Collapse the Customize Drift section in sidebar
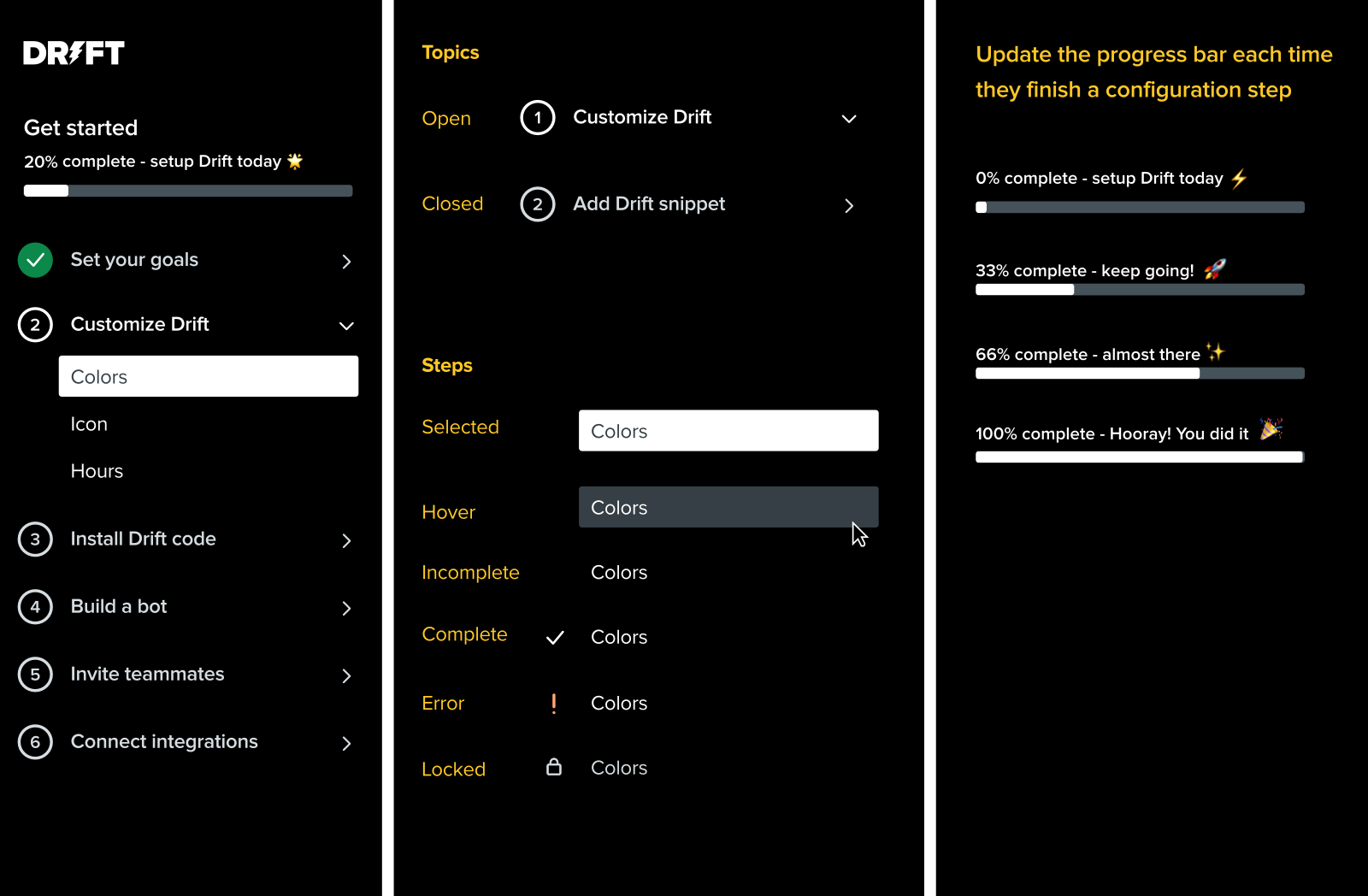 tap(346, 326)
